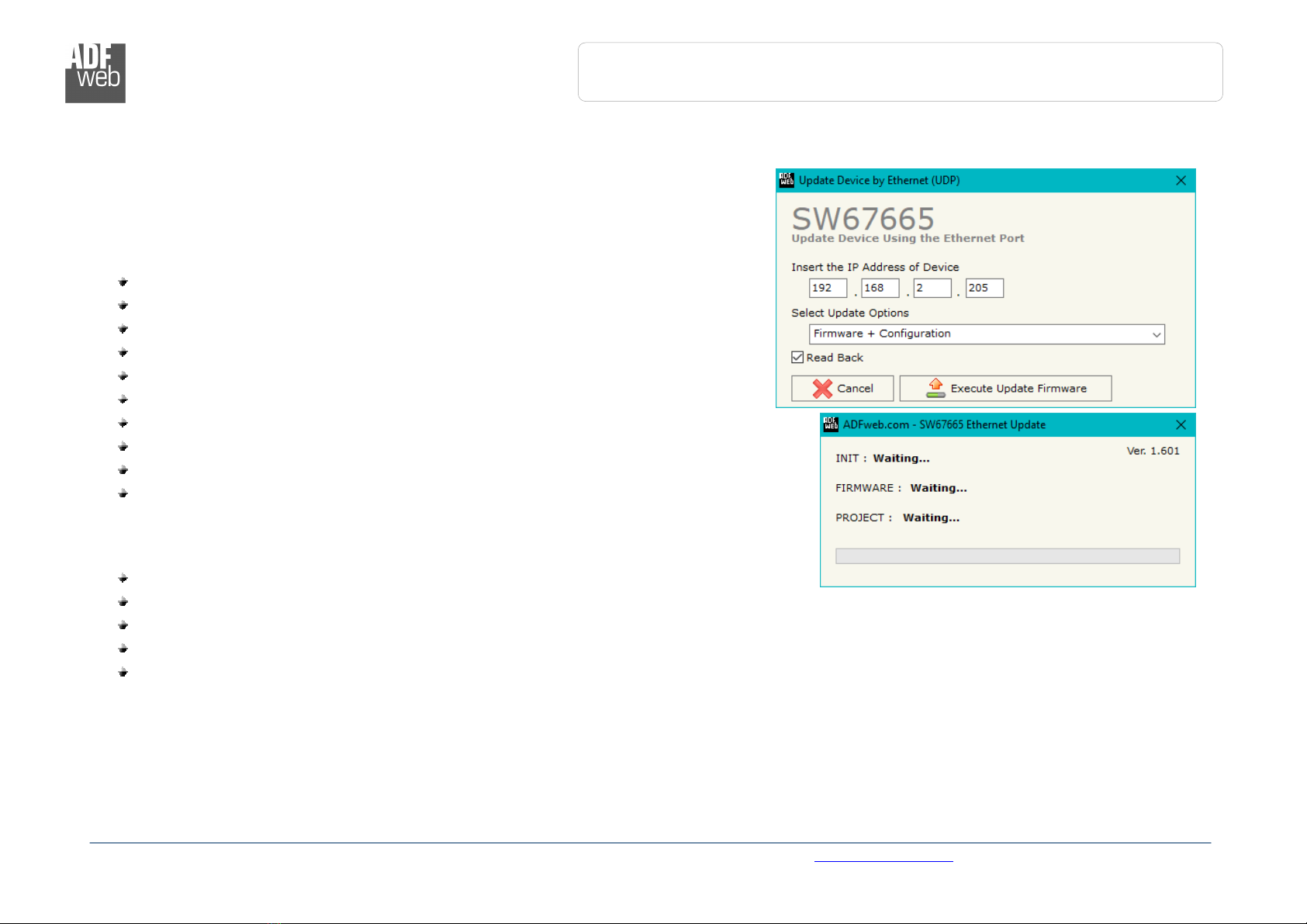The width and height of the screenshot is (1307, 924).
Task: Click the empty rounded header box at the top
Action: click(x=901, y=72)
